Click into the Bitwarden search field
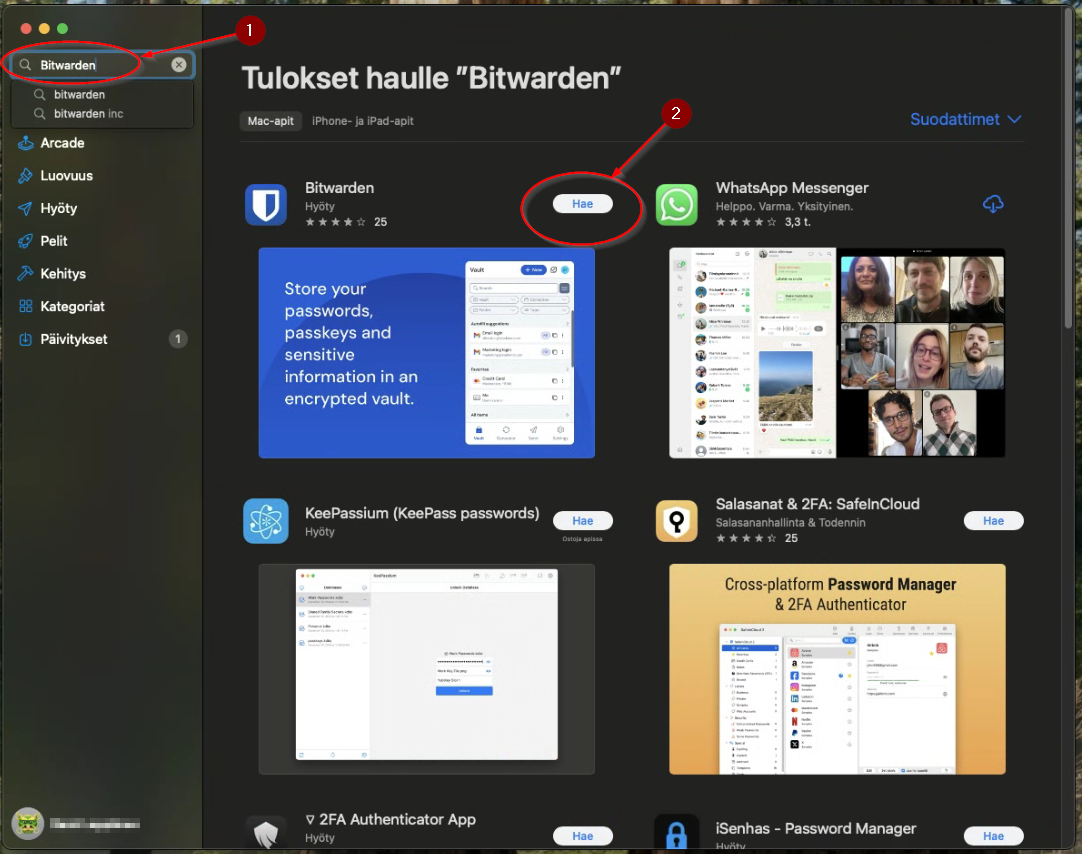1082x854 pixels. 102,65
